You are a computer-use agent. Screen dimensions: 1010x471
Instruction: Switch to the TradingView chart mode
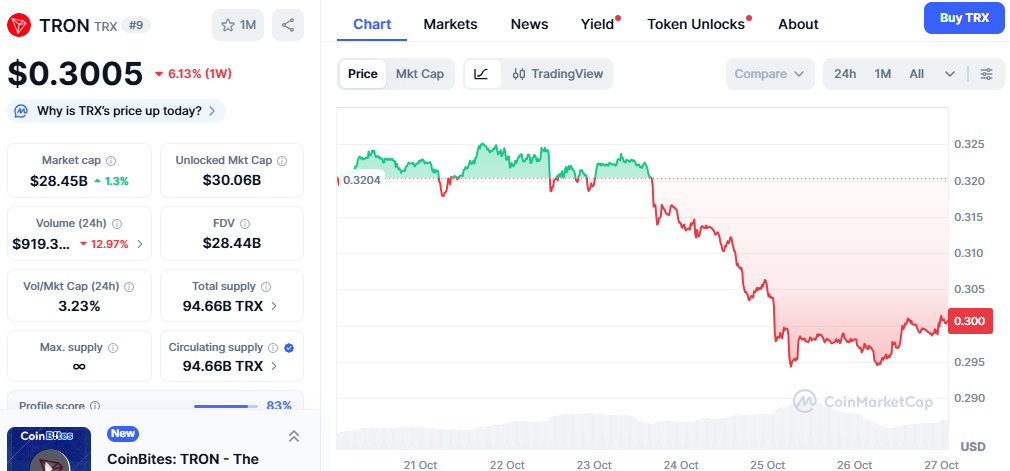(558, 74)
